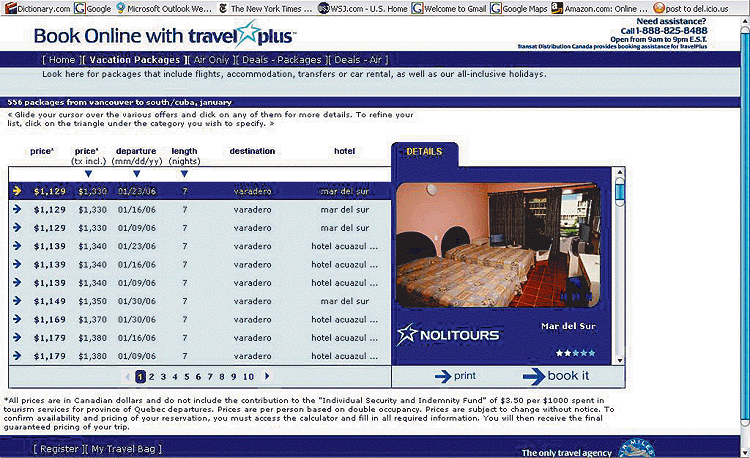The width and height of the screenshot is (750, 458).
Task: Go to the Home nav item
Action: [62, 60]
